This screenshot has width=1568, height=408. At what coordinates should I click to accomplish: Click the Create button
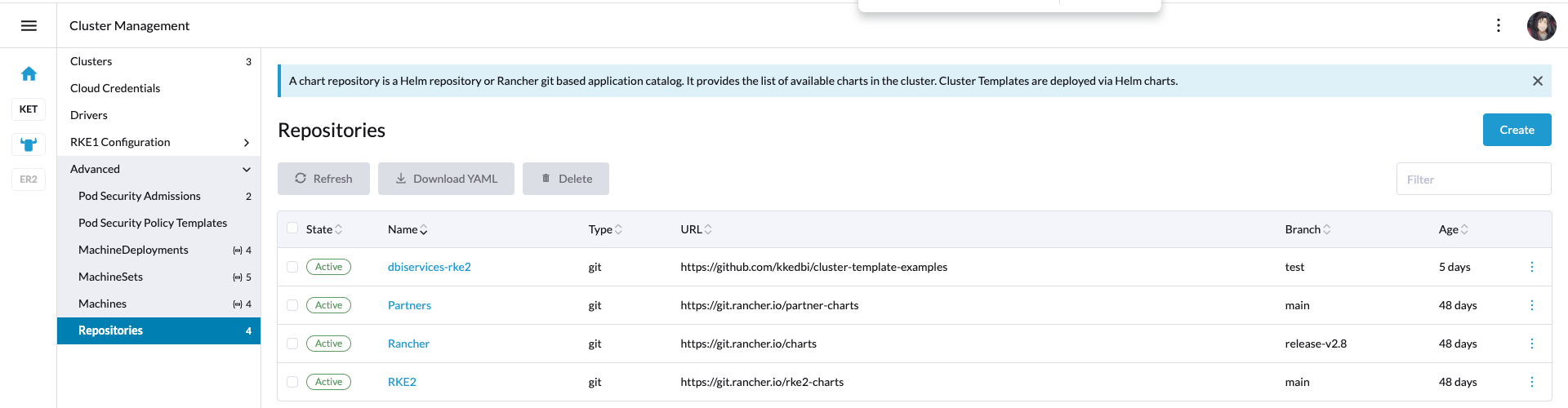(1517, 130)
